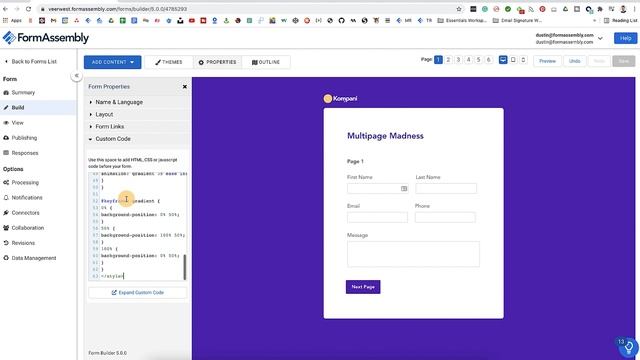Expand the Name & Language section

point(138,102)
